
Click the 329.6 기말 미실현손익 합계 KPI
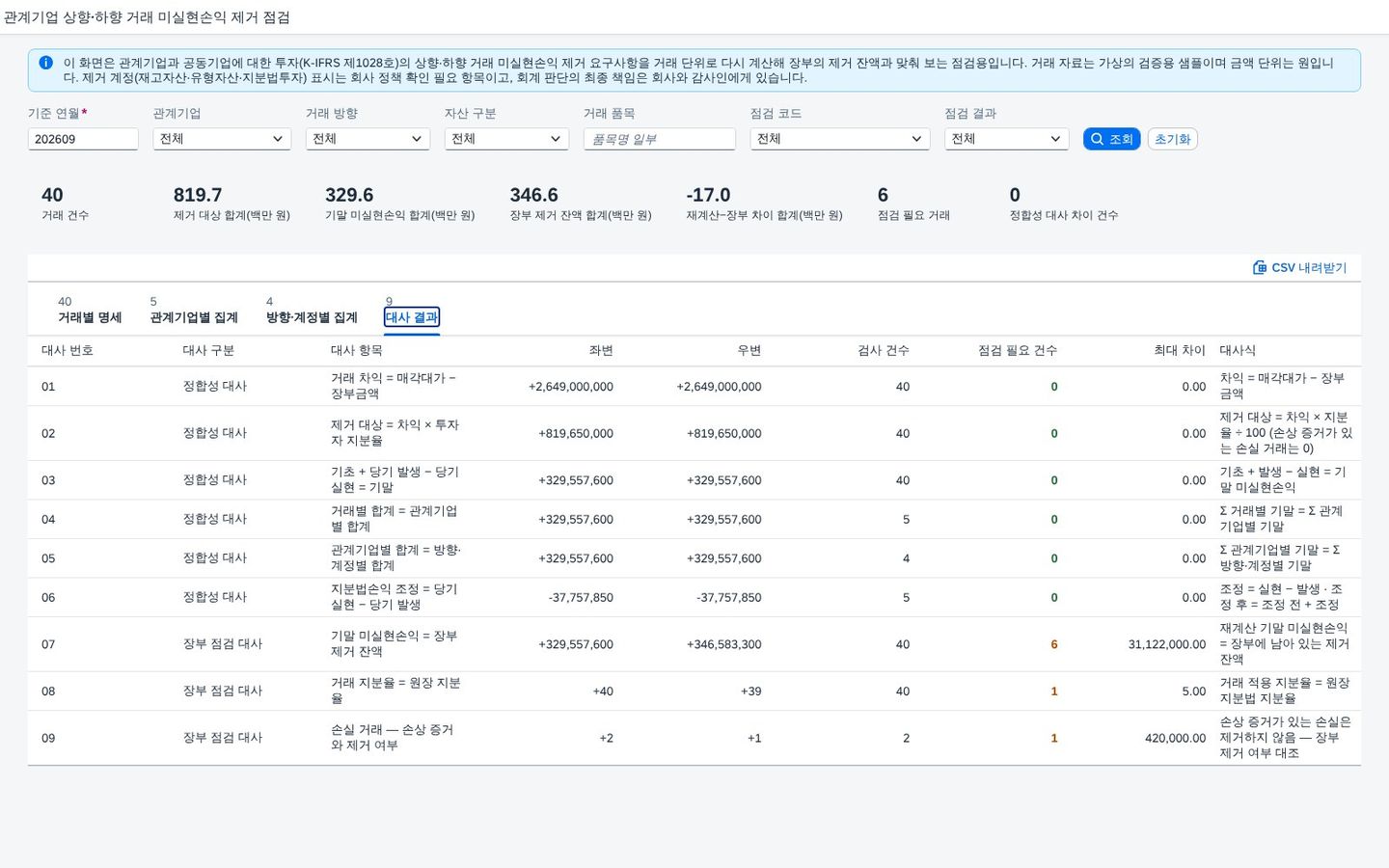coord(399,203)
